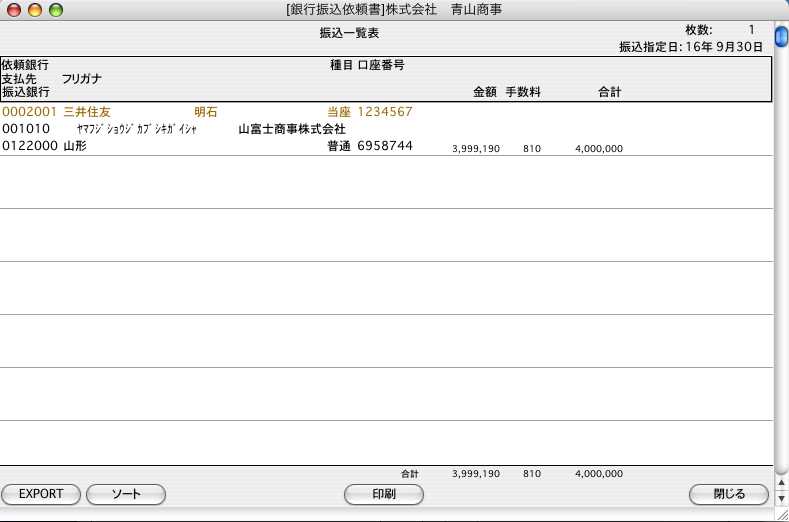The height and width of the screenshot is (522, 789).
Task: Minimize window with the yellow button
Action: coord(35,10)
